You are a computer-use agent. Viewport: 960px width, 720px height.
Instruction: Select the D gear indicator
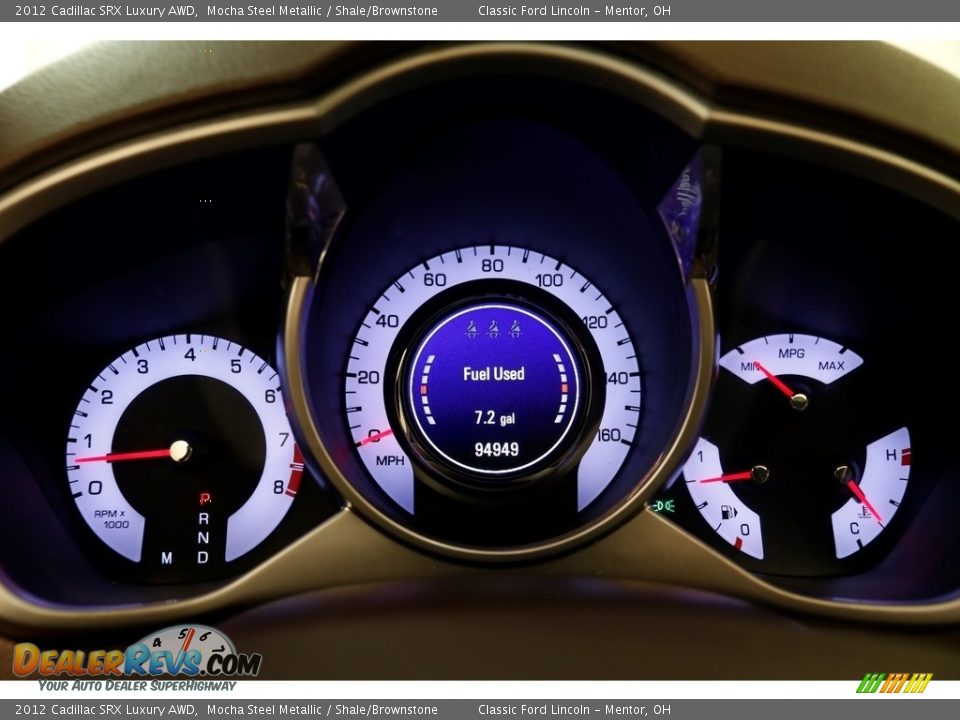click(x=204, y=557)
